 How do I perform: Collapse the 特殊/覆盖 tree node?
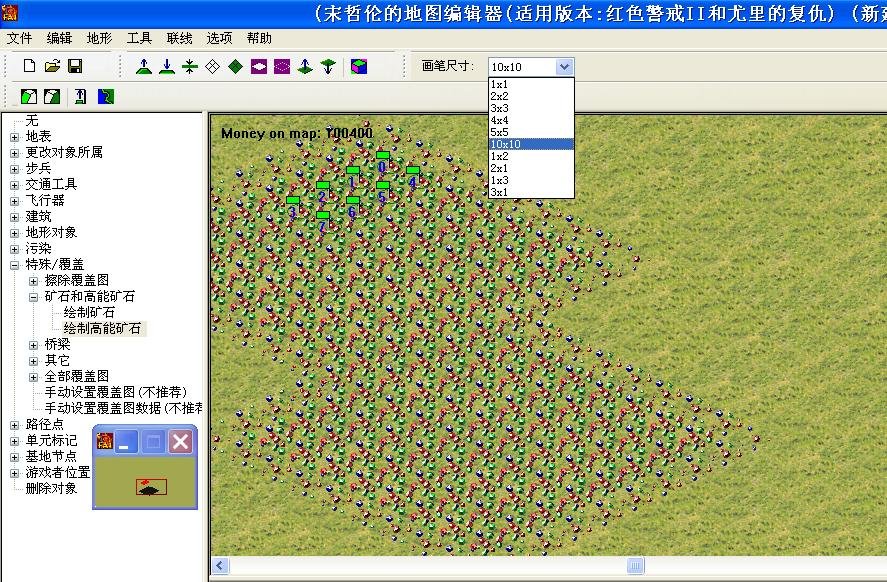point(15,264)
